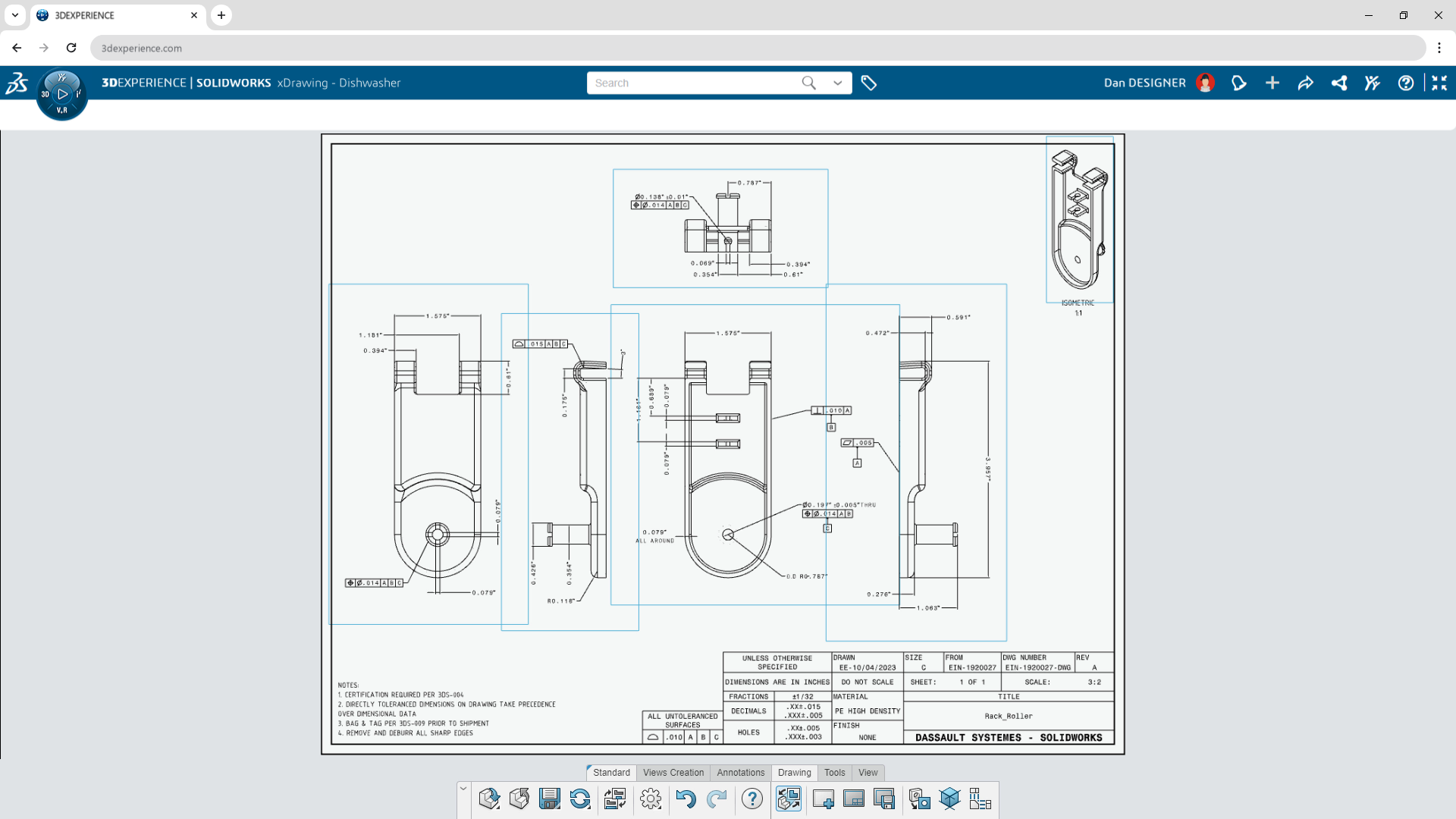This screenshot has height=819, width=1456.
Task: Switch to the Annotations tab
Action: point(740,772)
